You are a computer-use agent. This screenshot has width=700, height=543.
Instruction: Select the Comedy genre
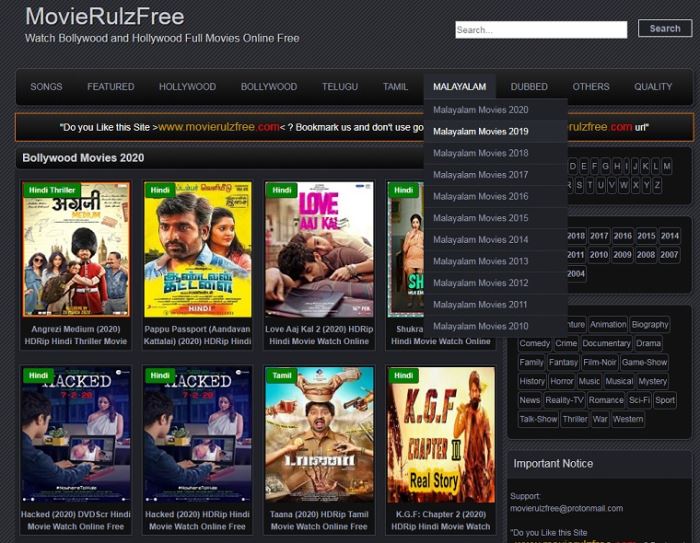point(534,343)
